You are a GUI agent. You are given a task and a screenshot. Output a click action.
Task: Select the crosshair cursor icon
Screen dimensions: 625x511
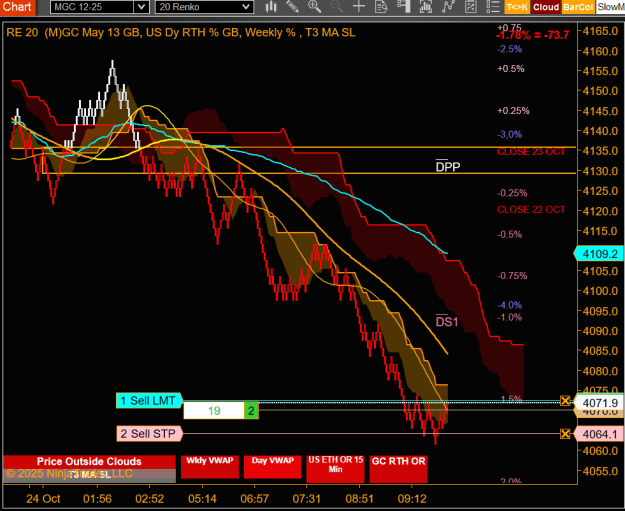coord(359,7)
